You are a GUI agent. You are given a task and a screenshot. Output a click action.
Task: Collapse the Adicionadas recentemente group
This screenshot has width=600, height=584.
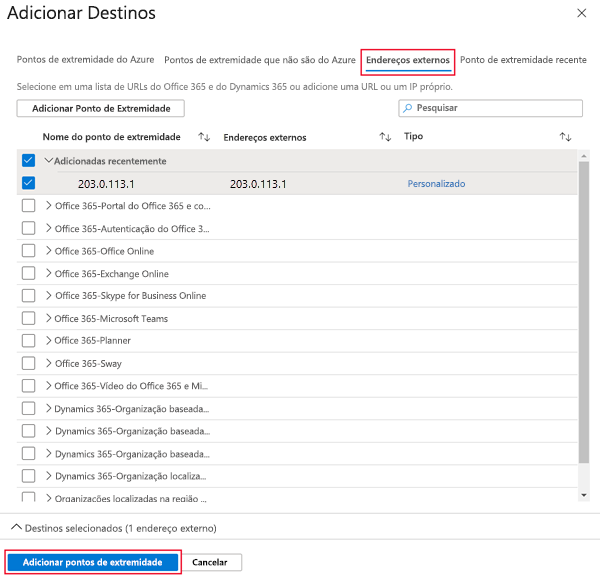pos(48,161)
